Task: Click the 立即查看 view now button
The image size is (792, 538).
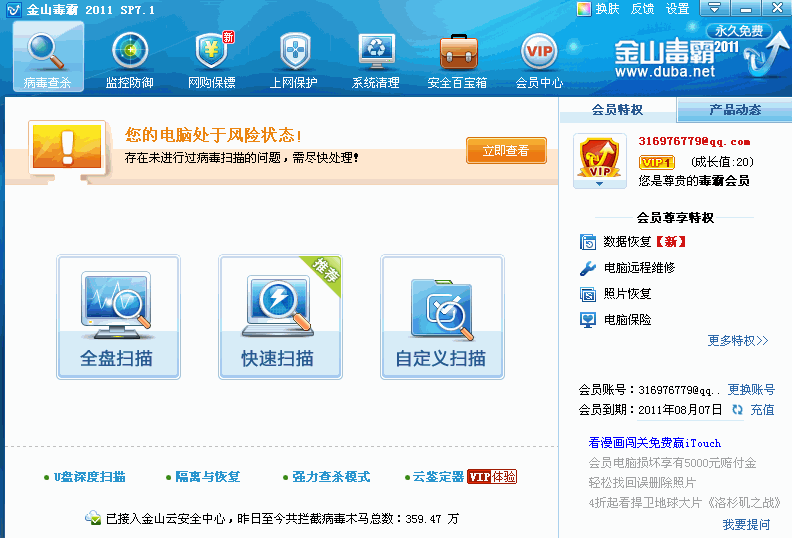Action: pyautogui.click(x=506, y=151)
